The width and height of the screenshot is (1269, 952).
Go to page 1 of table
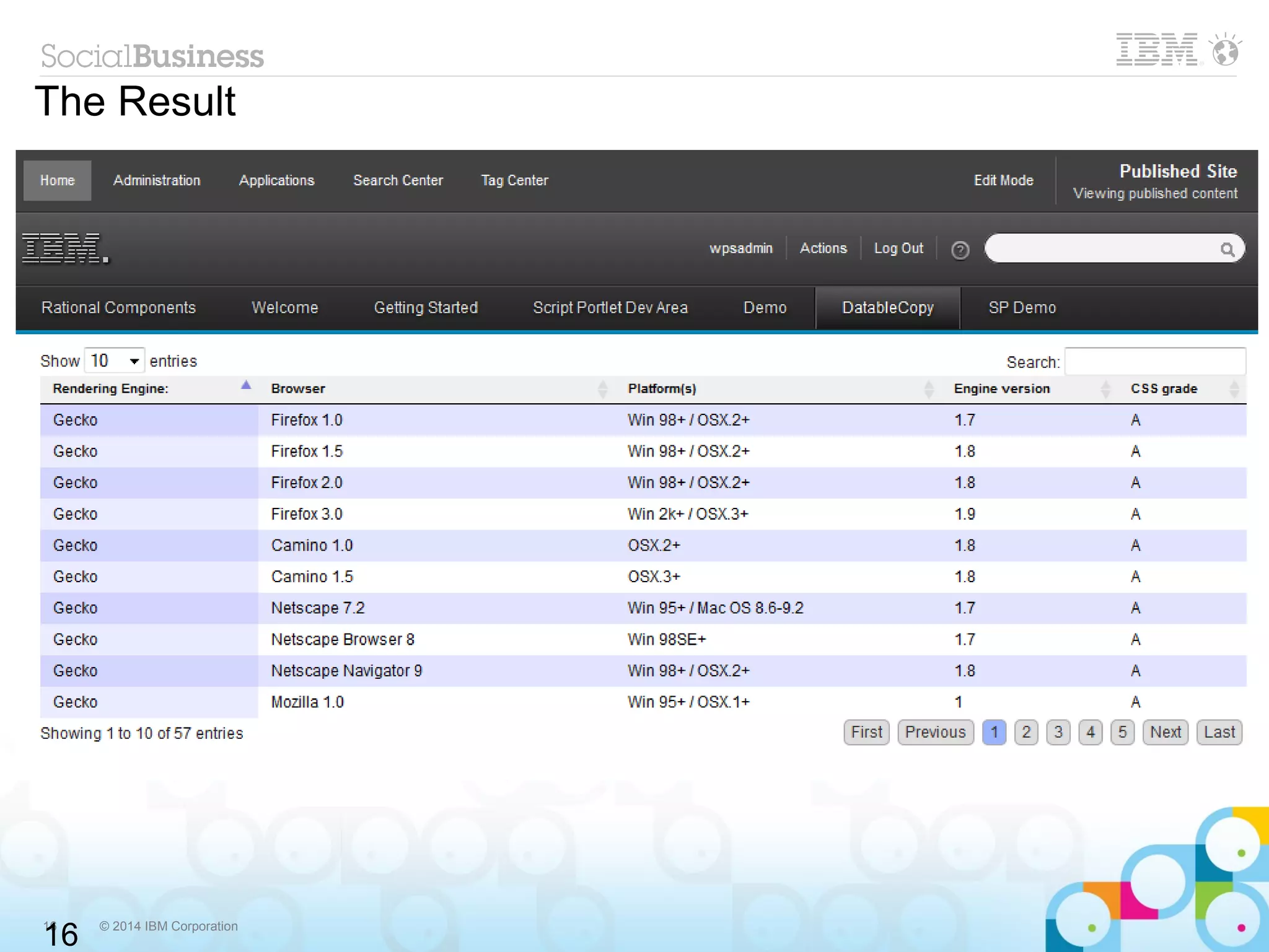click(995, 733)
